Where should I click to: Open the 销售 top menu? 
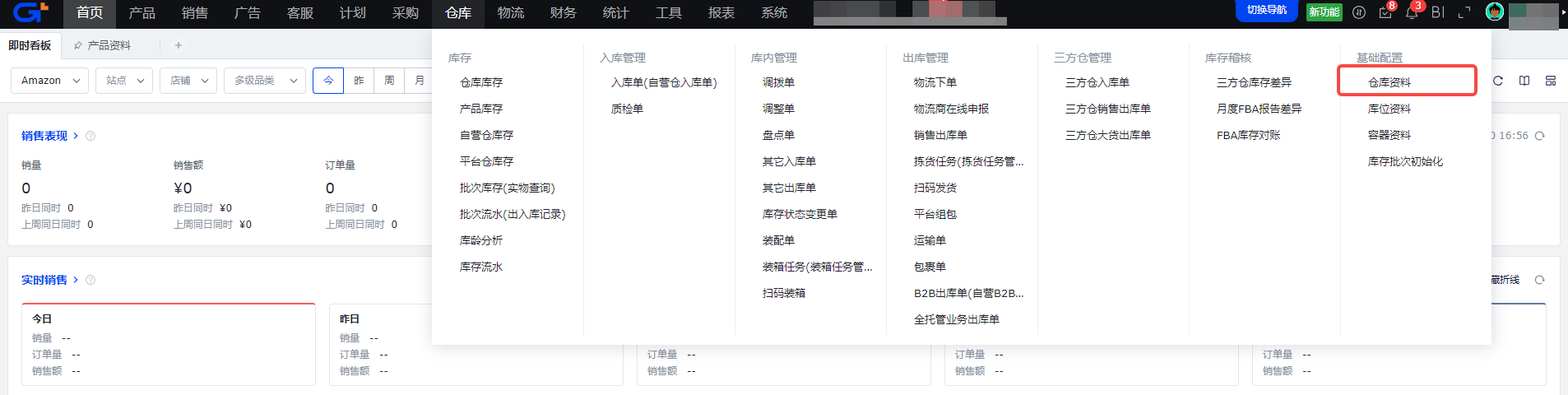click(x=195, y=13)
